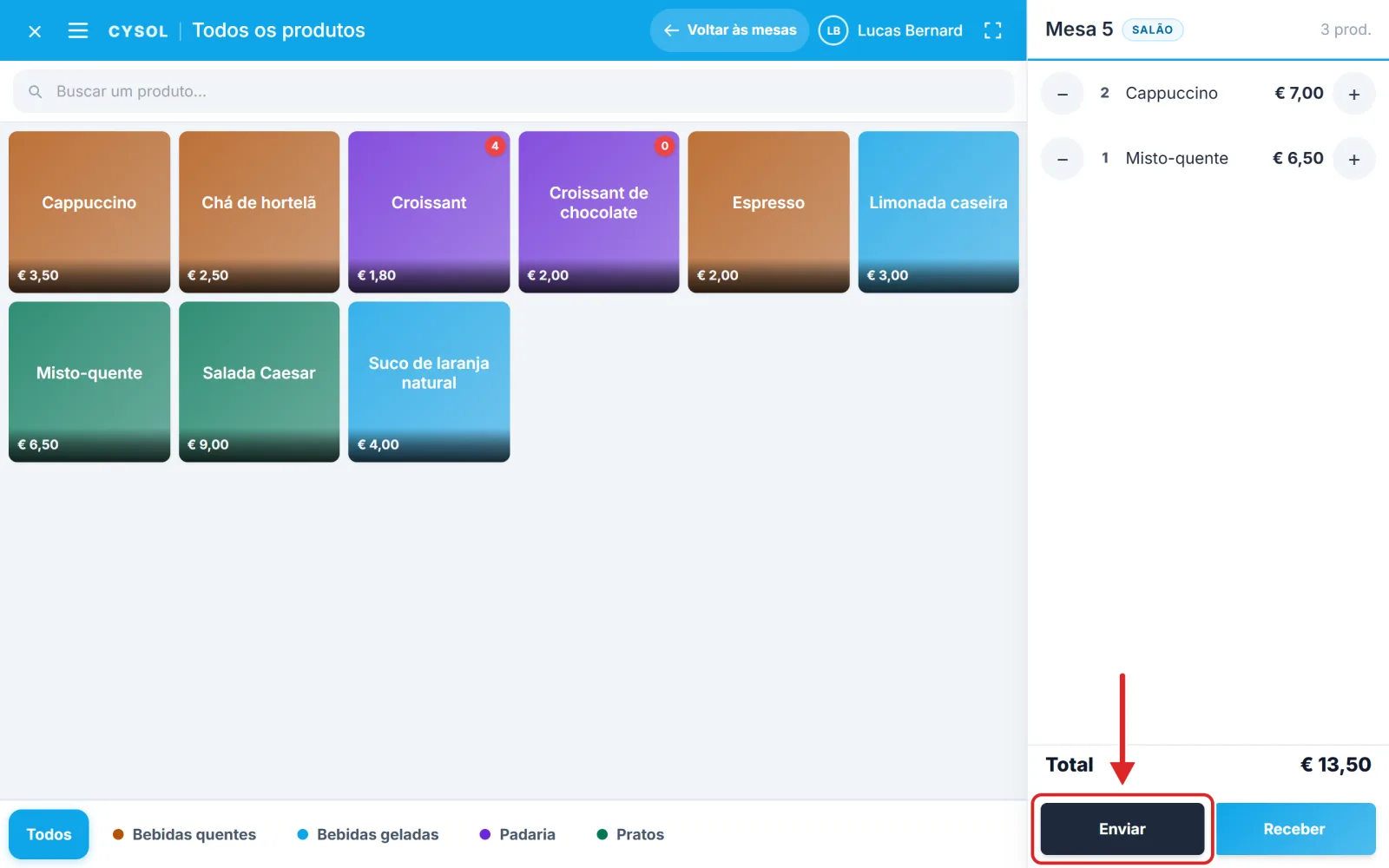Click the 3 prod. counter
Viewport: 1389px width, 868px height.
pyautogui.click(x=1346, y=30)
